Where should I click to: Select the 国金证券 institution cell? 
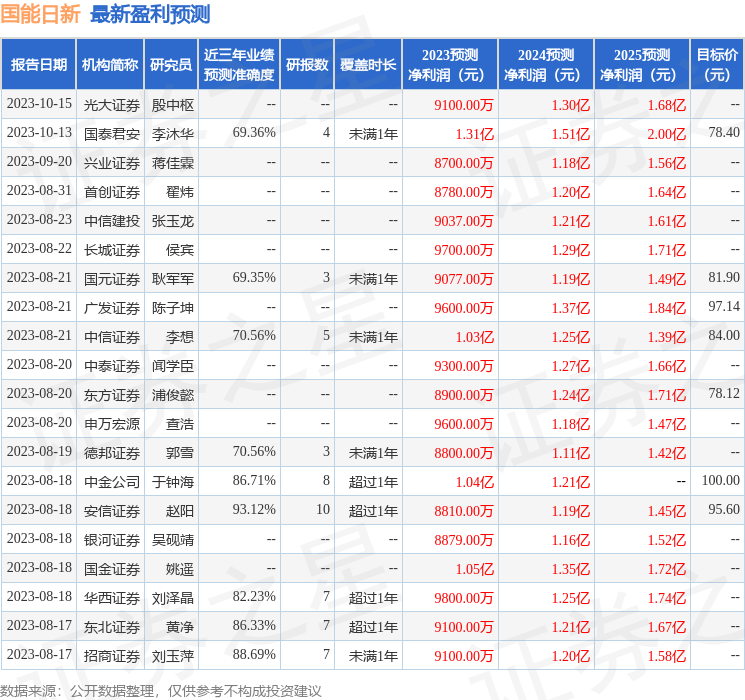[x=112, y=569]
